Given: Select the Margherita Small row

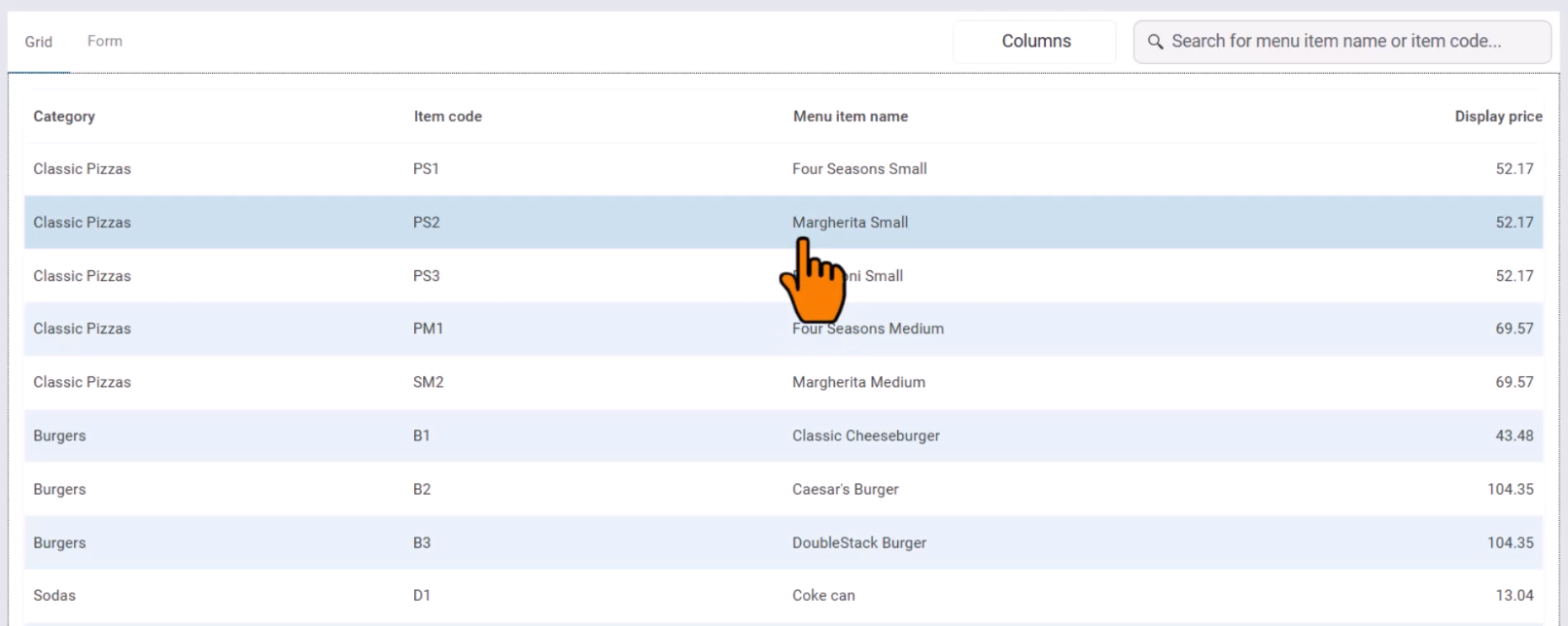Looking at the screenshot, I should tap(850, 223).
